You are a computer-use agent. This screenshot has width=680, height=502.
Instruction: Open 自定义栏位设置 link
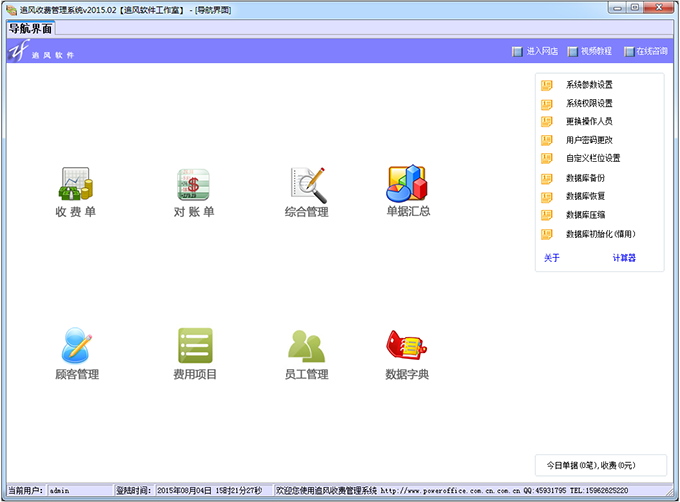pos(593,158)
